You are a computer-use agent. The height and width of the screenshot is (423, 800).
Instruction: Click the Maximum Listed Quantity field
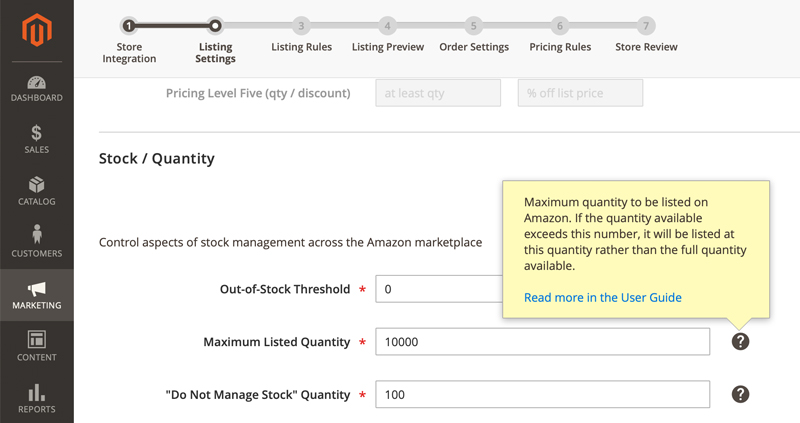point(543,341)
